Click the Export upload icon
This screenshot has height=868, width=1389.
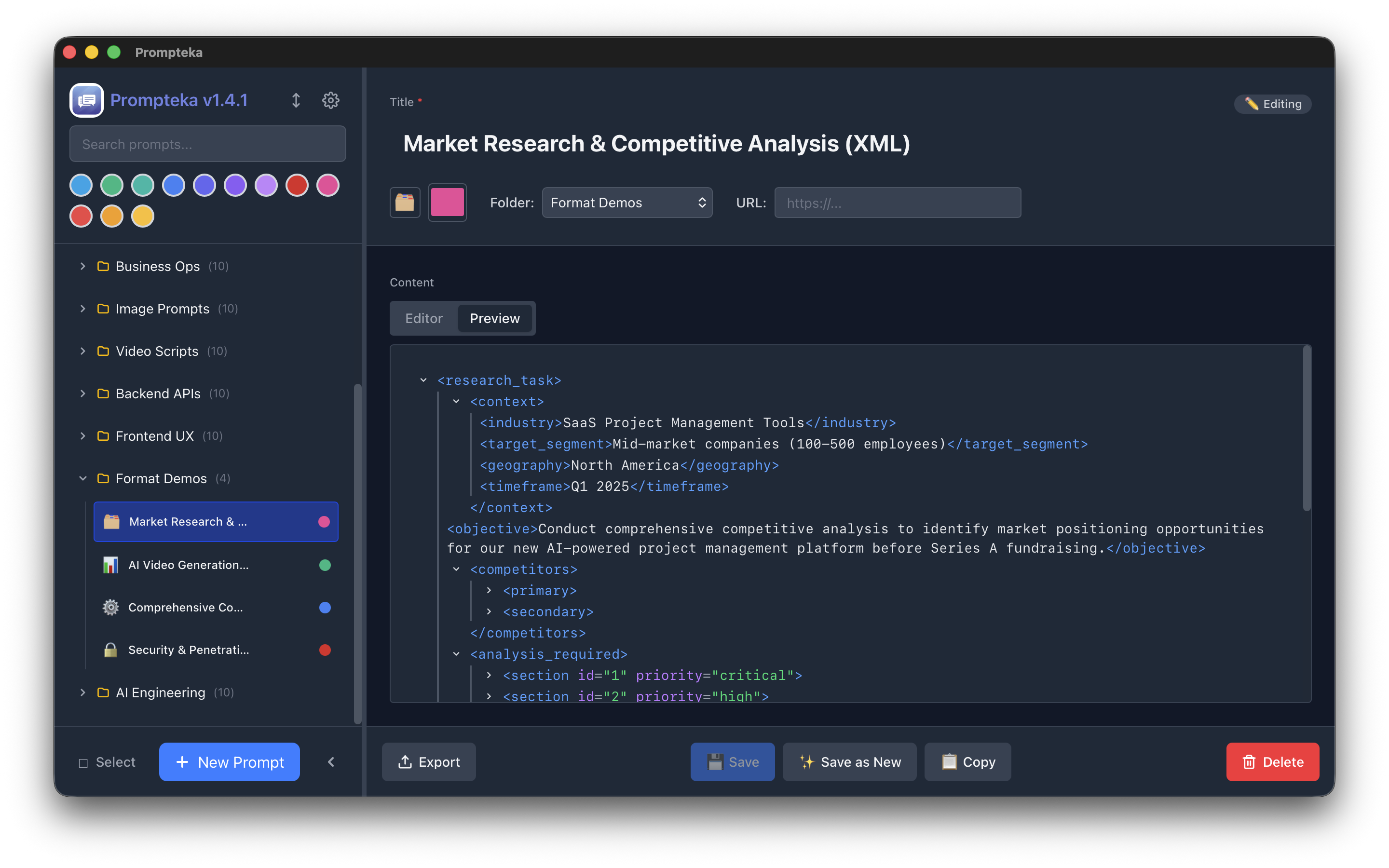[406, 762]
